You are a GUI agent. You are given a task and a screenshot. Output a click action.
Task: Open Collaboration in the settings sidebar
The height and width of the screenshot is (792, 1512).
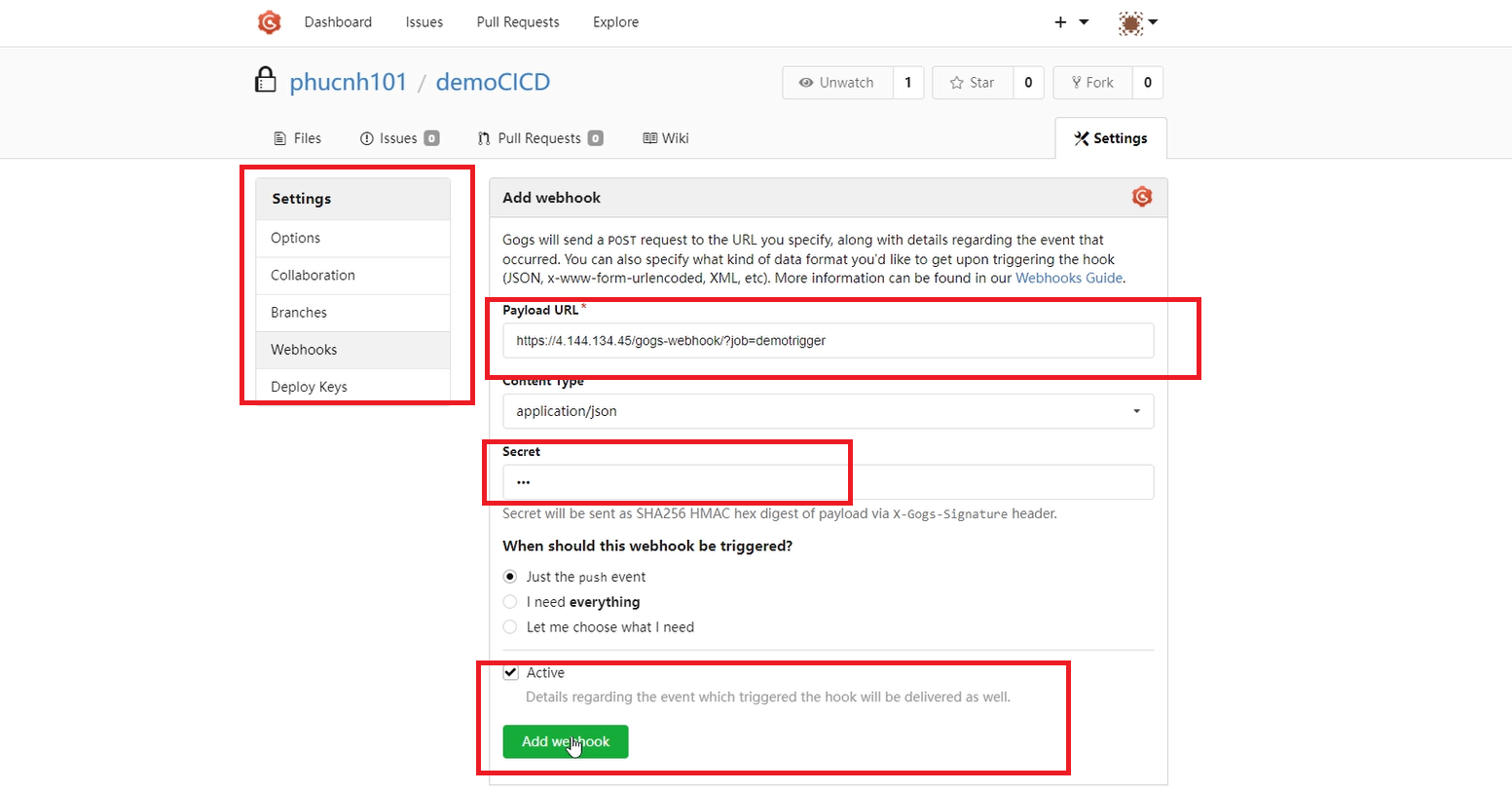click(353, 276)
